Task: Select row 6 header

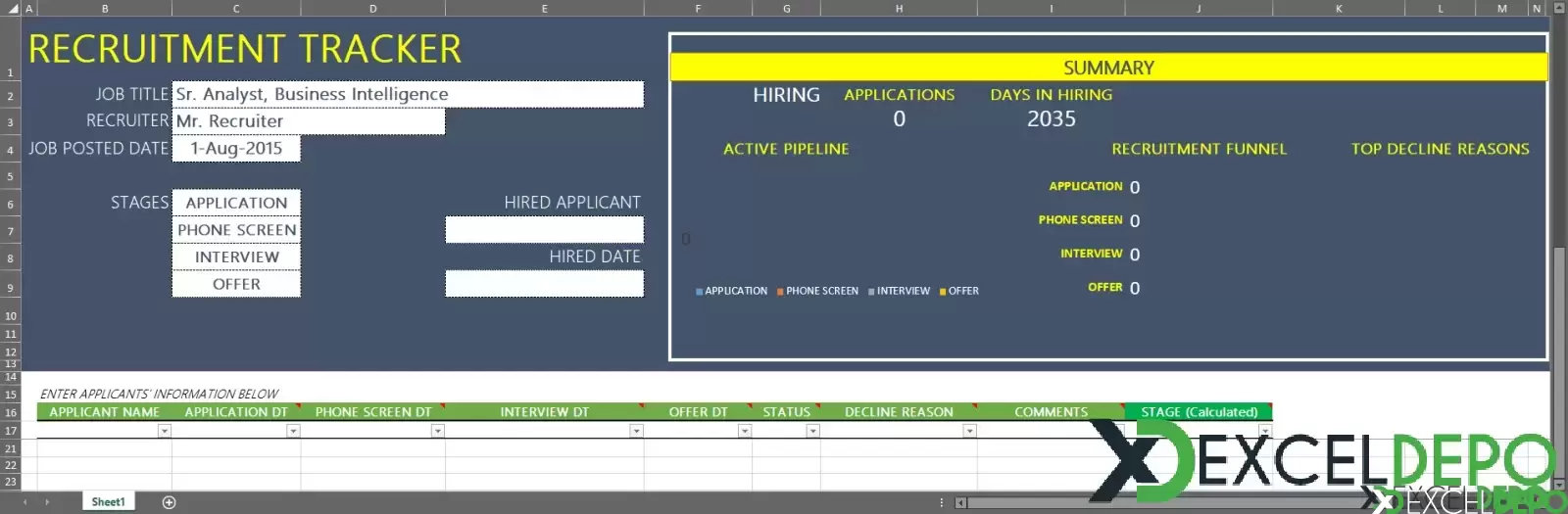Action: 10,204
